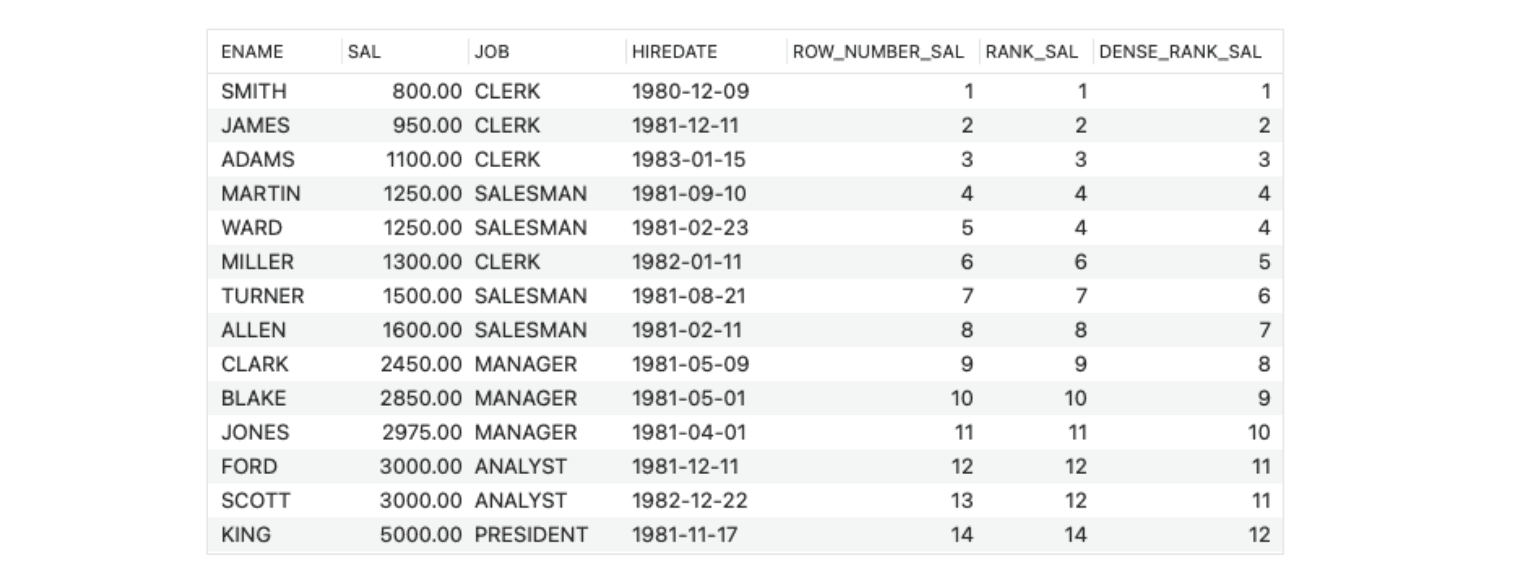Click the TURNER name cell
The height and width of the screenshot is (580, 1518).
pyautogui.click(x=263, y=296)
